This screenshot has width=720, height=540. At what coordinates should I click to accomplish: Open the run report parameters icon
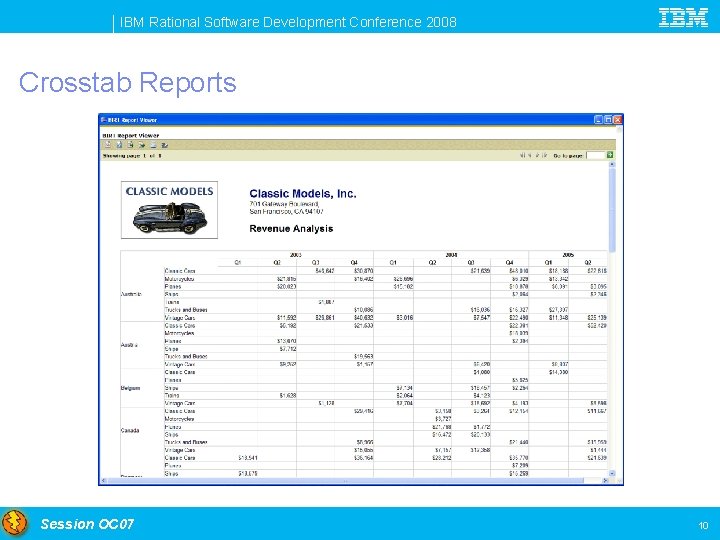[119, 145]
